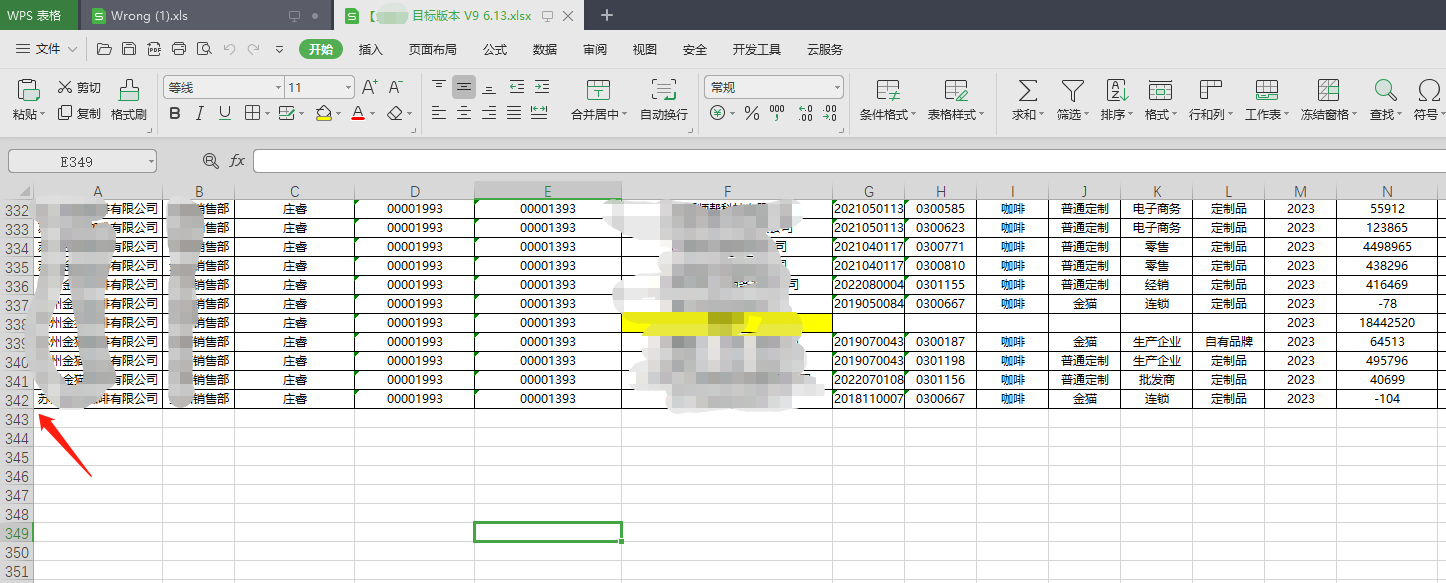Apply thousands separator style
1446x583 pixels.
pyautogui.click(x=778, y=113)
